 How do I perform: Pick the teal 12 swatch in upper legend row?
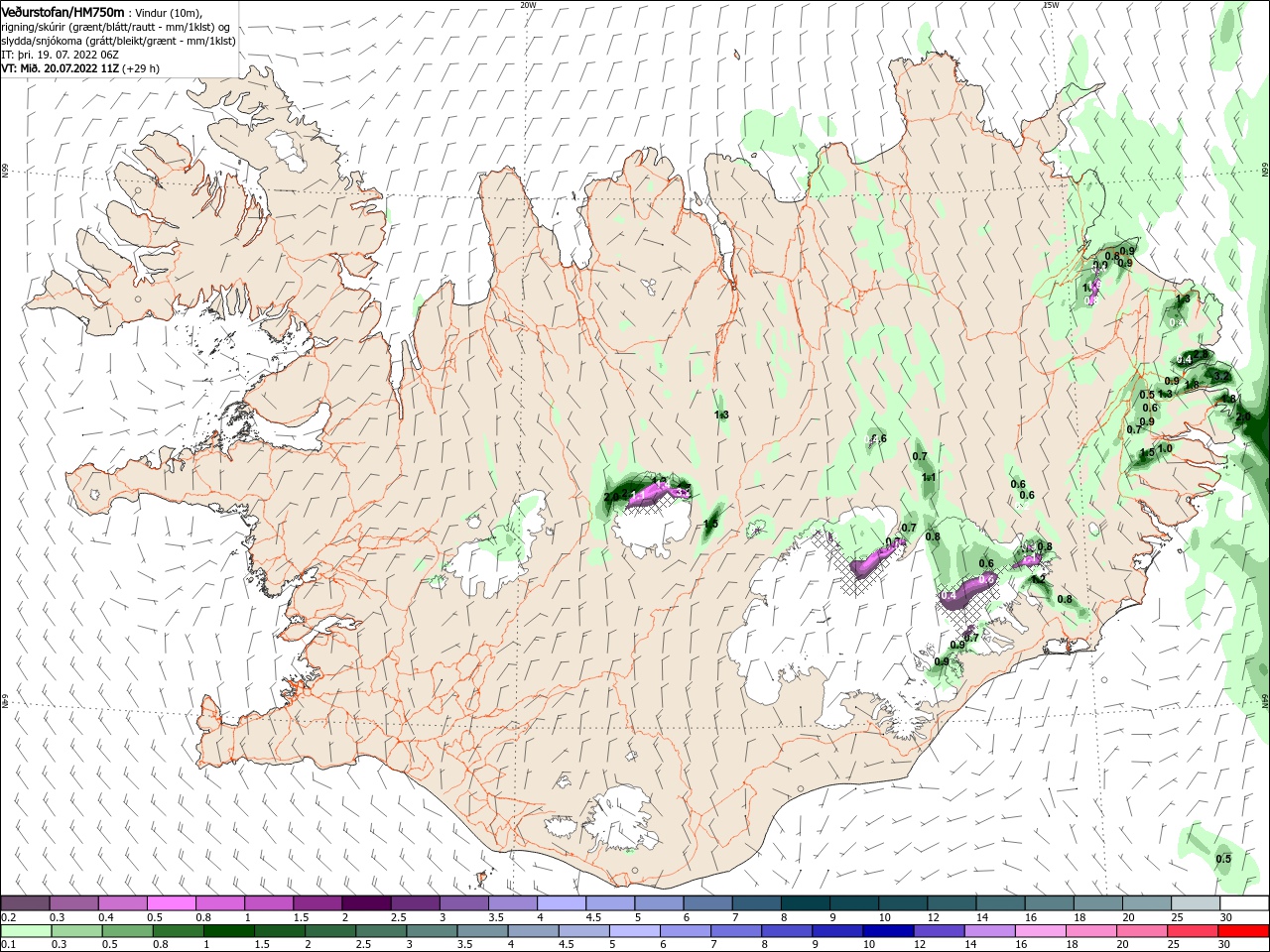coord(952,903)
